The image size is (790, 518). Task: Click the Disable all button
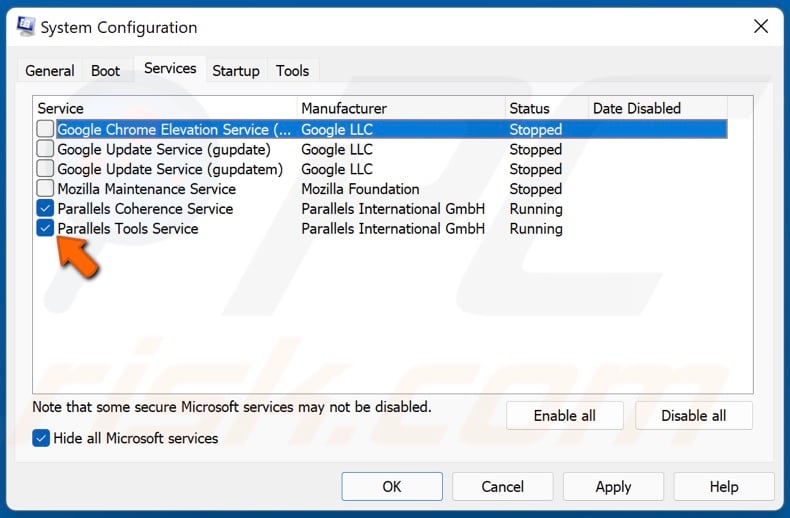pos(694,416)
